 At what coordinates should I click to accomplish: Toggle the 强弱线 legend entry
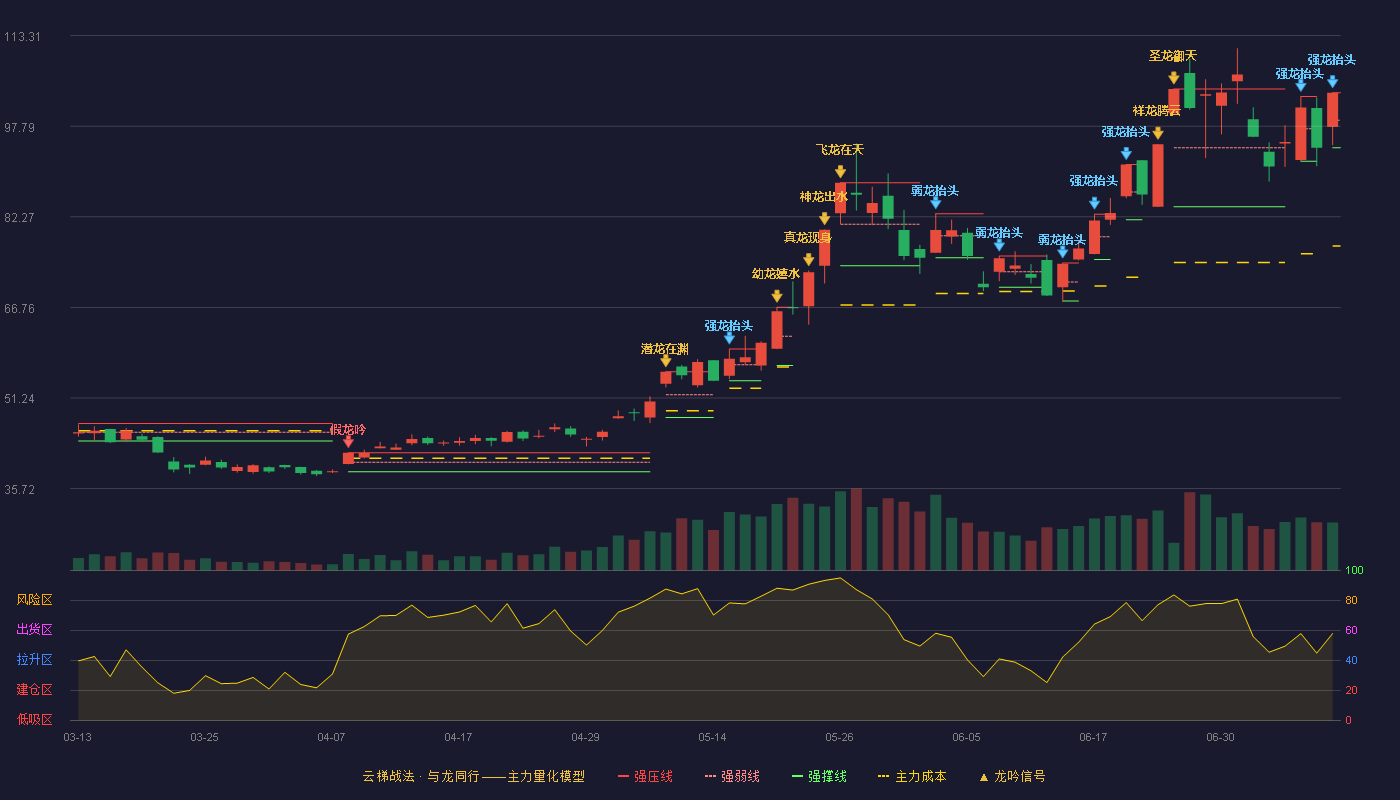[x=732, y=777]
